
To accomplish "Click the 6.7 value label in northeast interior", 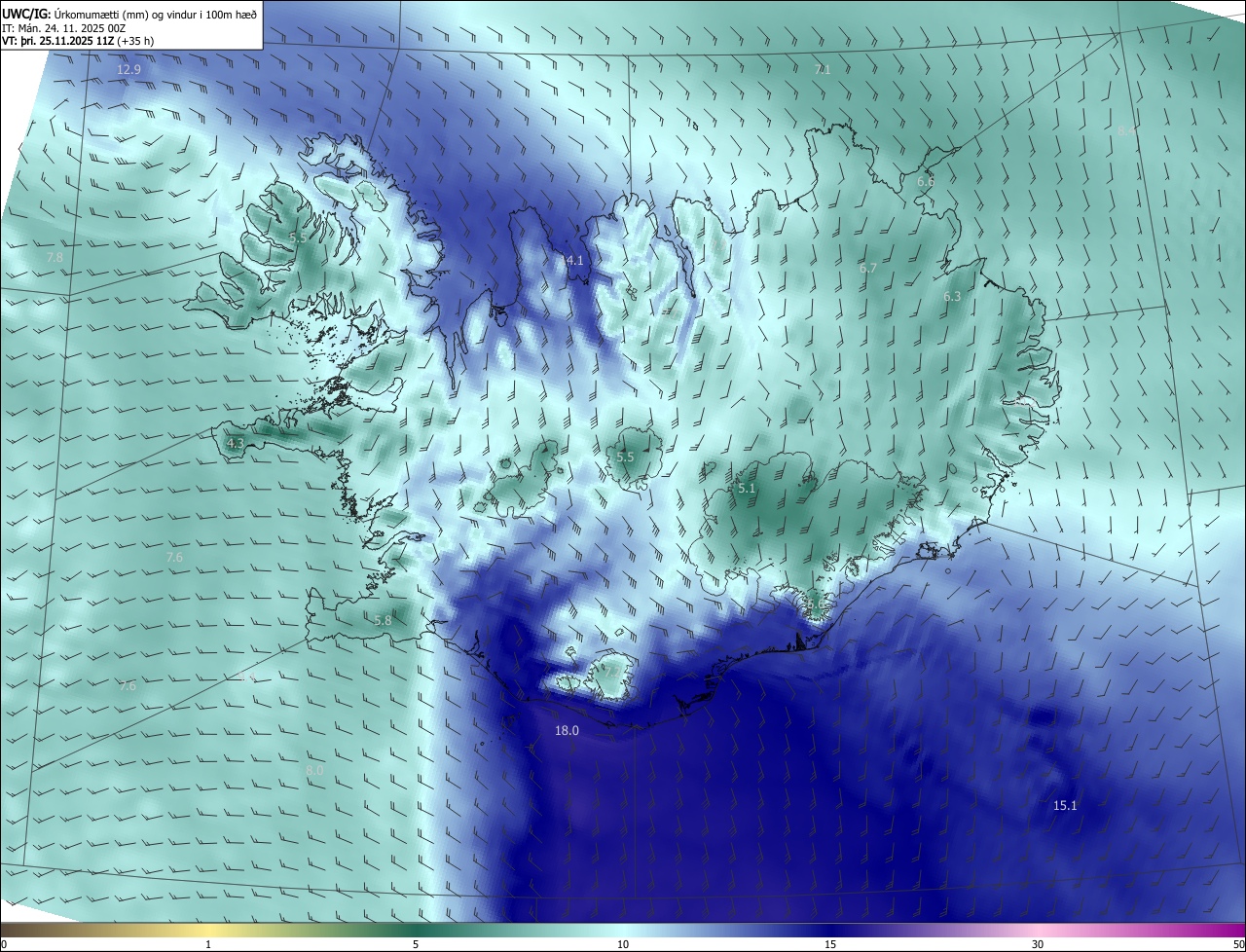I will tap(868, 268).
